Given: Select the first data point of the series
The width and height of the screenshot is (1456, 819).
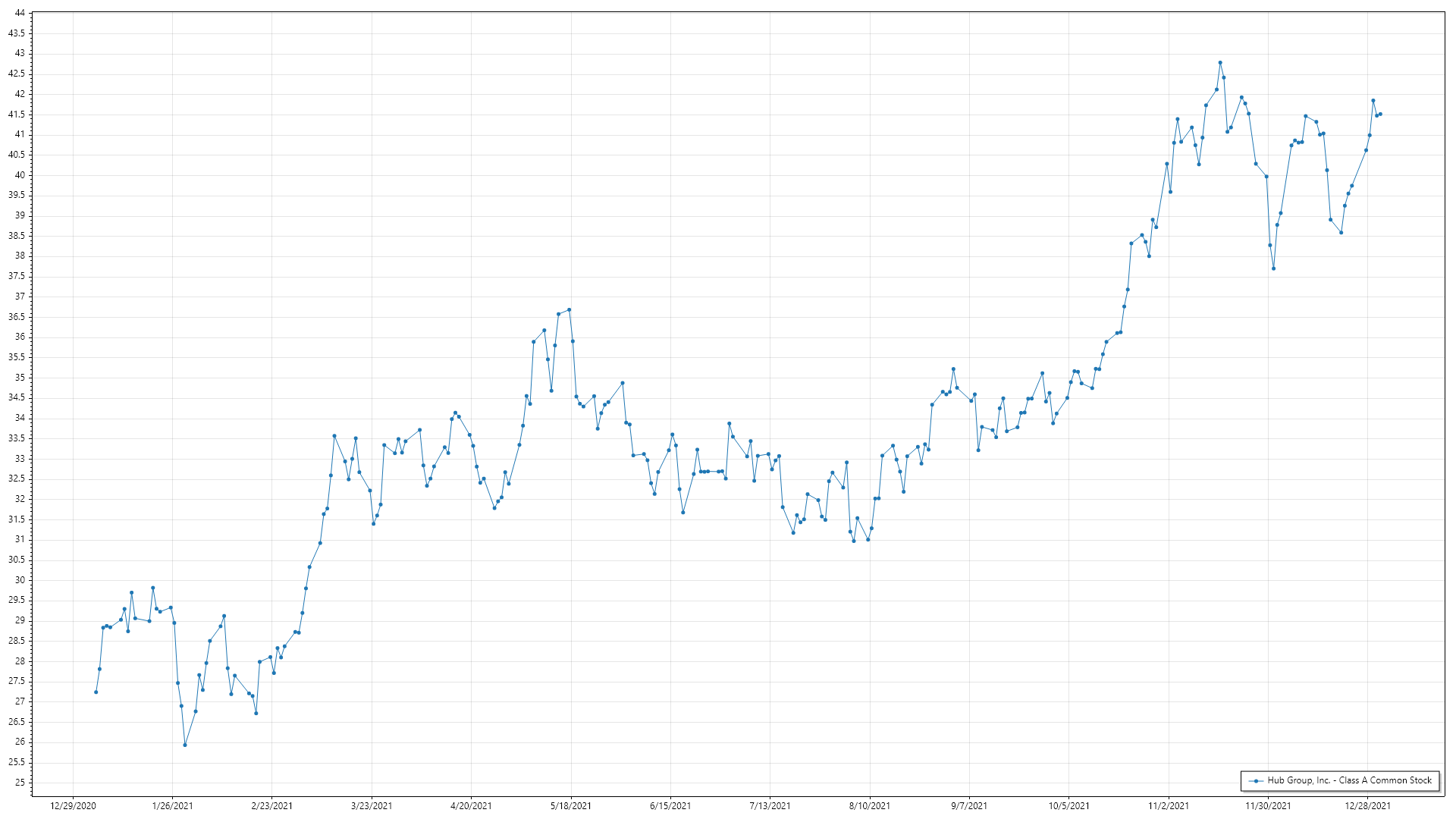Looking at the screenshot, I should pos(96,692).
